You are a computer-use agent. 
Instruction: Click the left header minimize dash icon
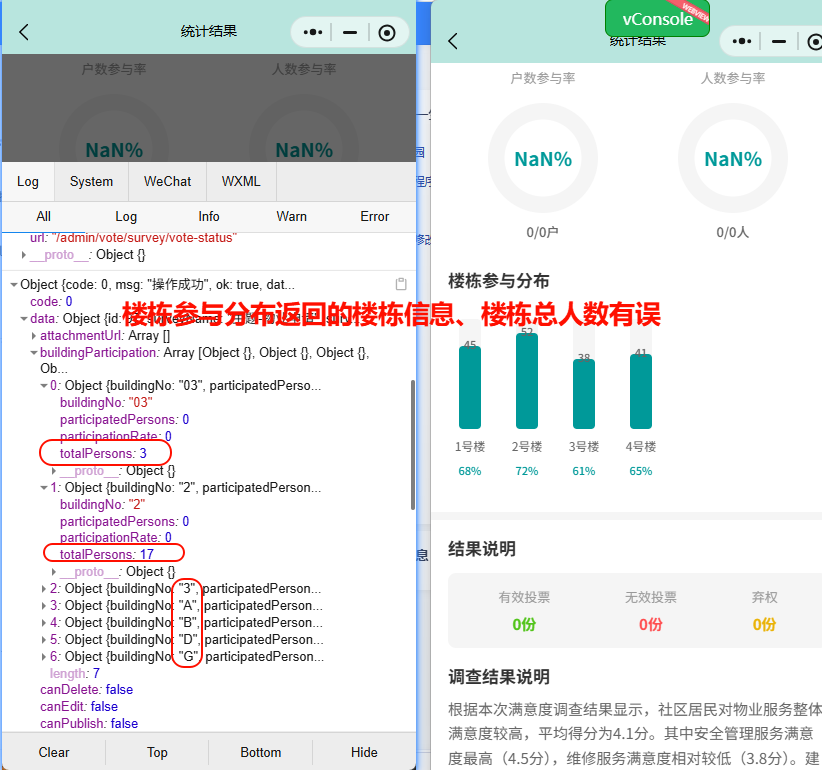click(350, 32)
